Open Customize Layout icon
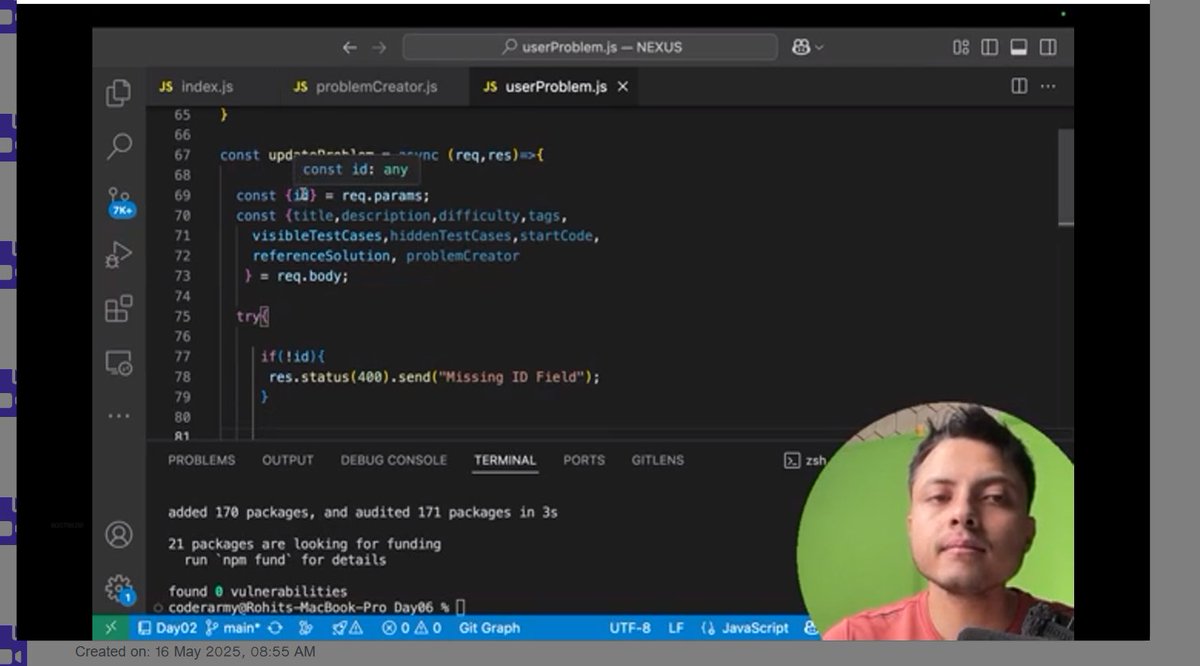Image resolution: width=1200 pixels, height=666 pixels. click(x=961, y=47)
